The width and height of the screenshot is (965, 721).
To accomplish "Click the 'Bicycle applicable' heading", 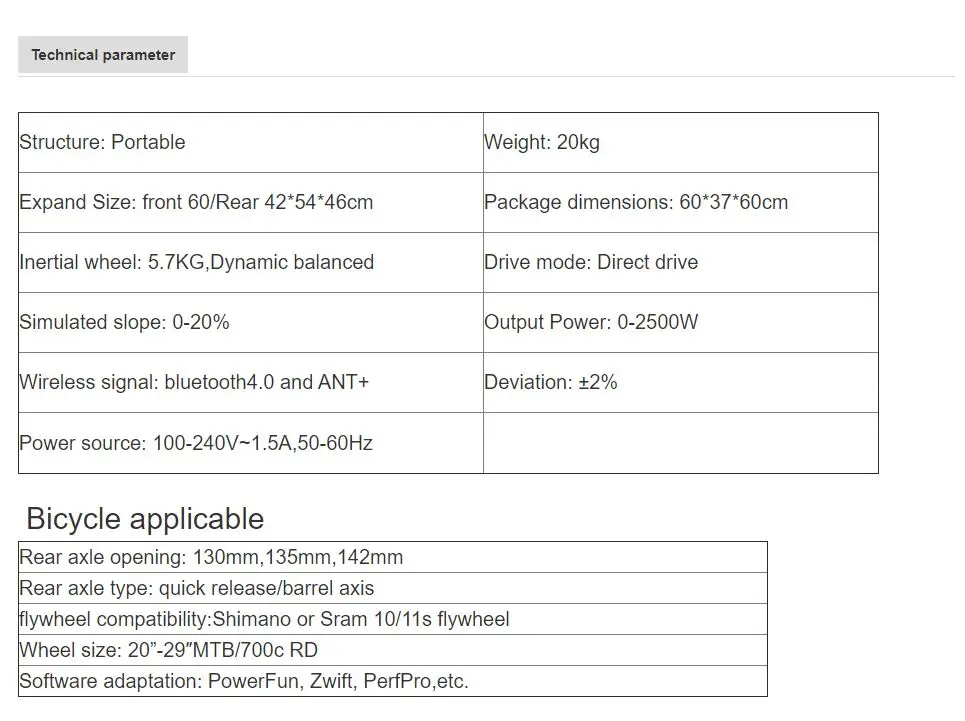I will pos(145,519).
